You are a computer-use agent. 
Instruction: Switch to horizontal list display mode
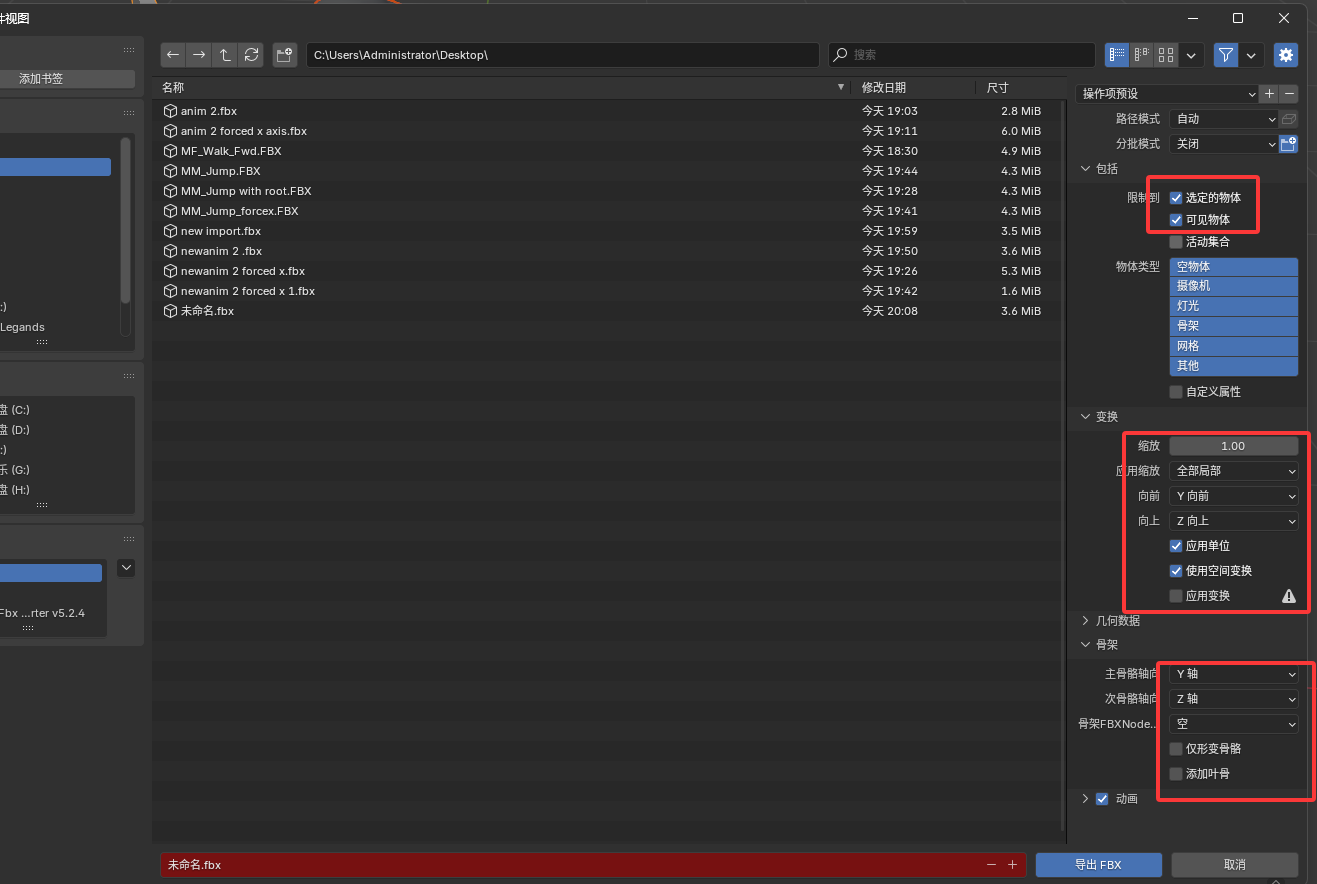click(x=1141, y=55)
